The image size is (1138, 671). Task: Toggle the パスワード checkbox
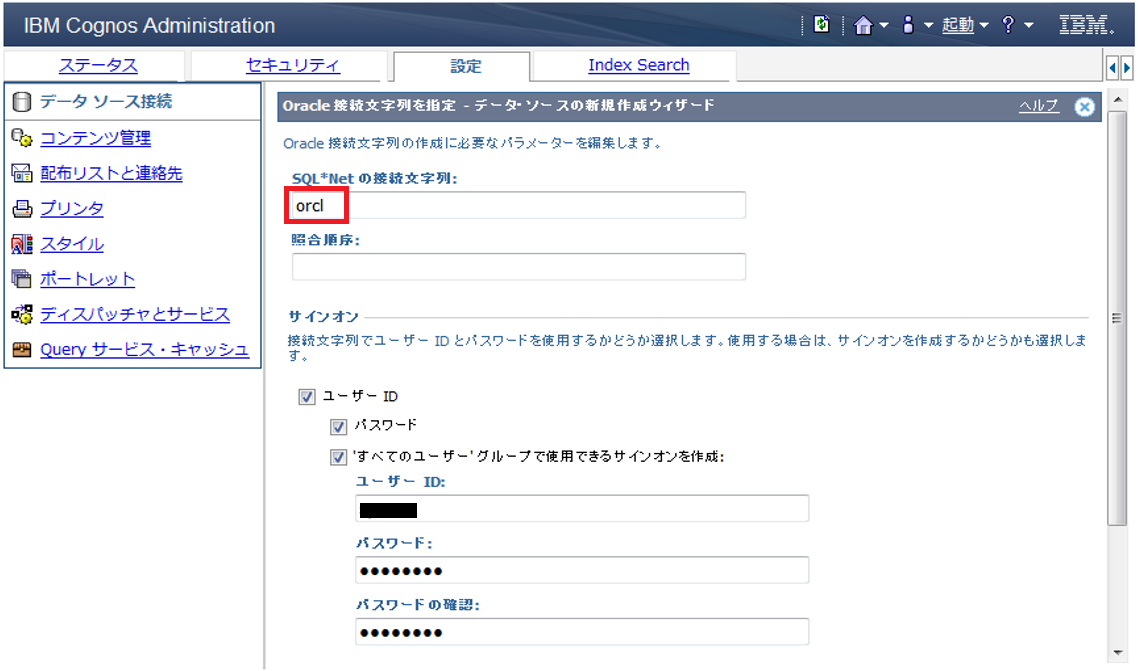[x=338, y=427]
